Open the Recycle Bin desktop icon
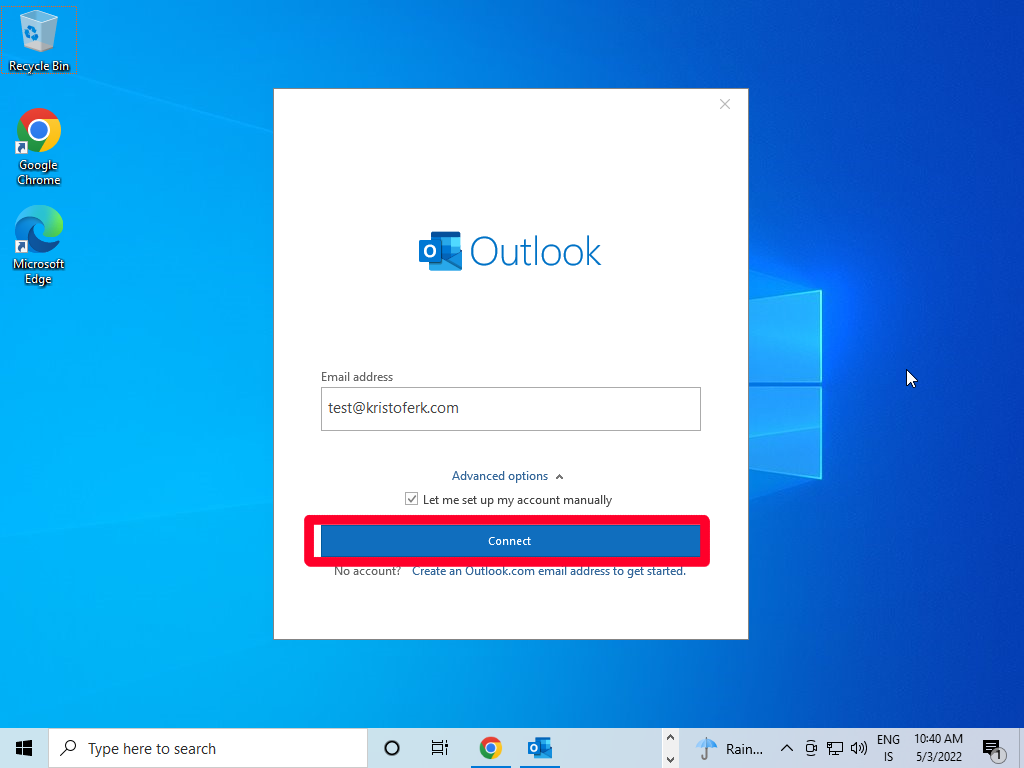This screenshot has height=768, width=1024. tap(39, 40)
